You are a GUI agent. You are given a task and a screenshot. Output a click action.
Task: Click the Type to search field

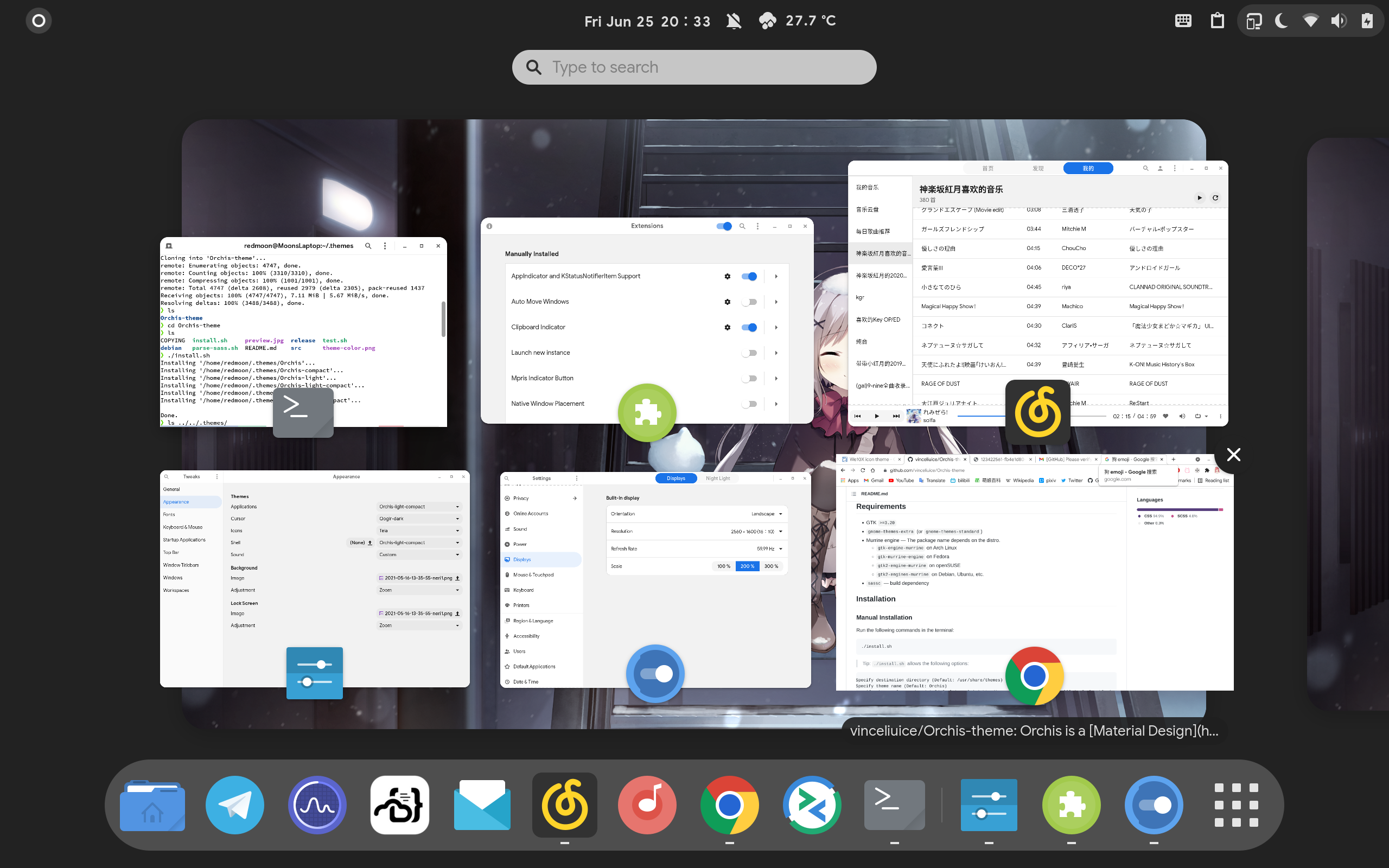coord(693,67)
